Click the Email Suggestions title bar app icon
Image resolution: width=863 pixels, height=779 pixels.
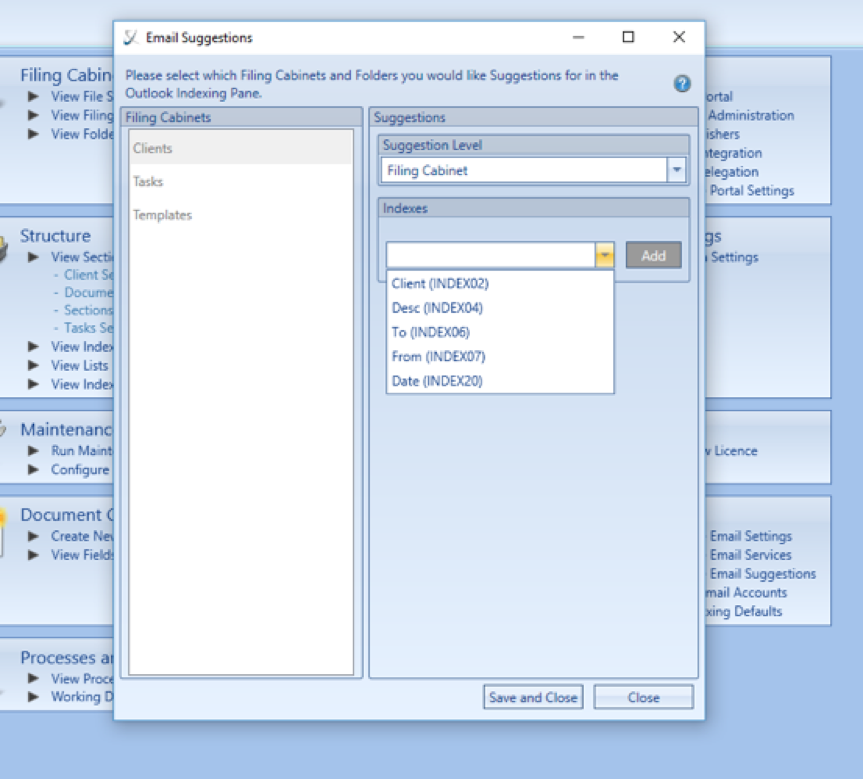coord(130,37)
